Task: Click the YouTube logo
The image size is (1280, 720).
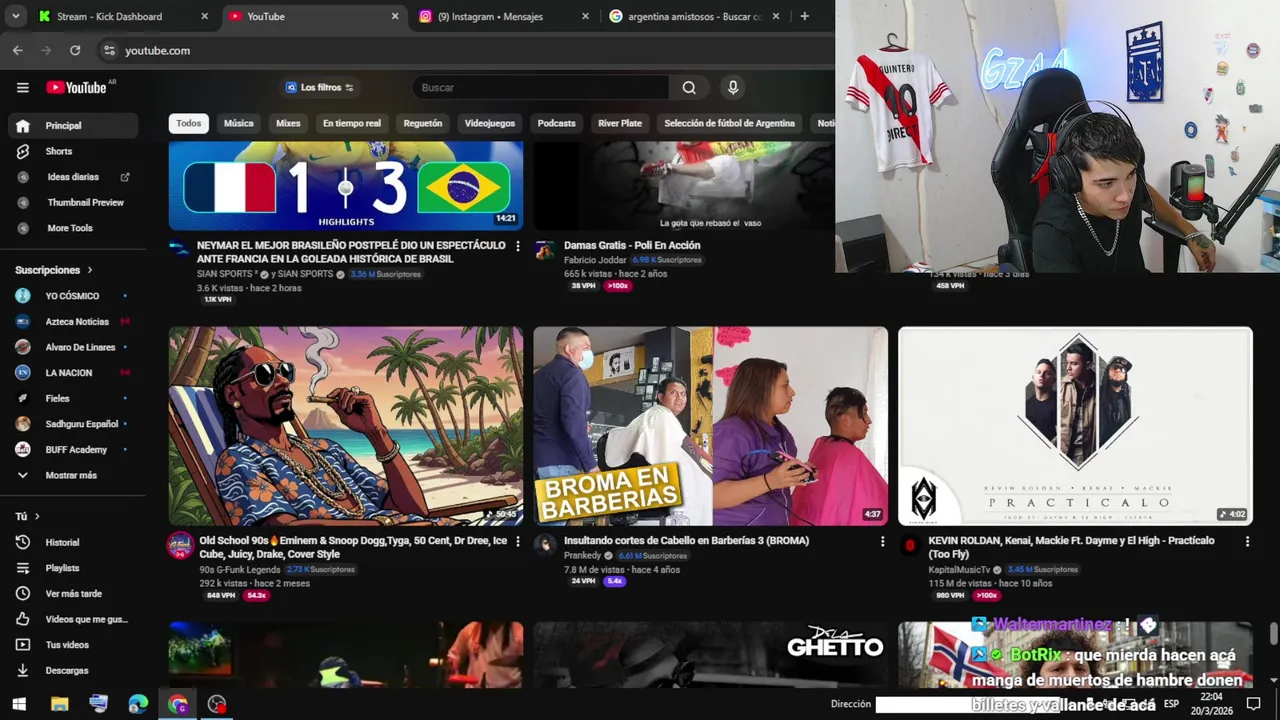Action: coord(76,87)
